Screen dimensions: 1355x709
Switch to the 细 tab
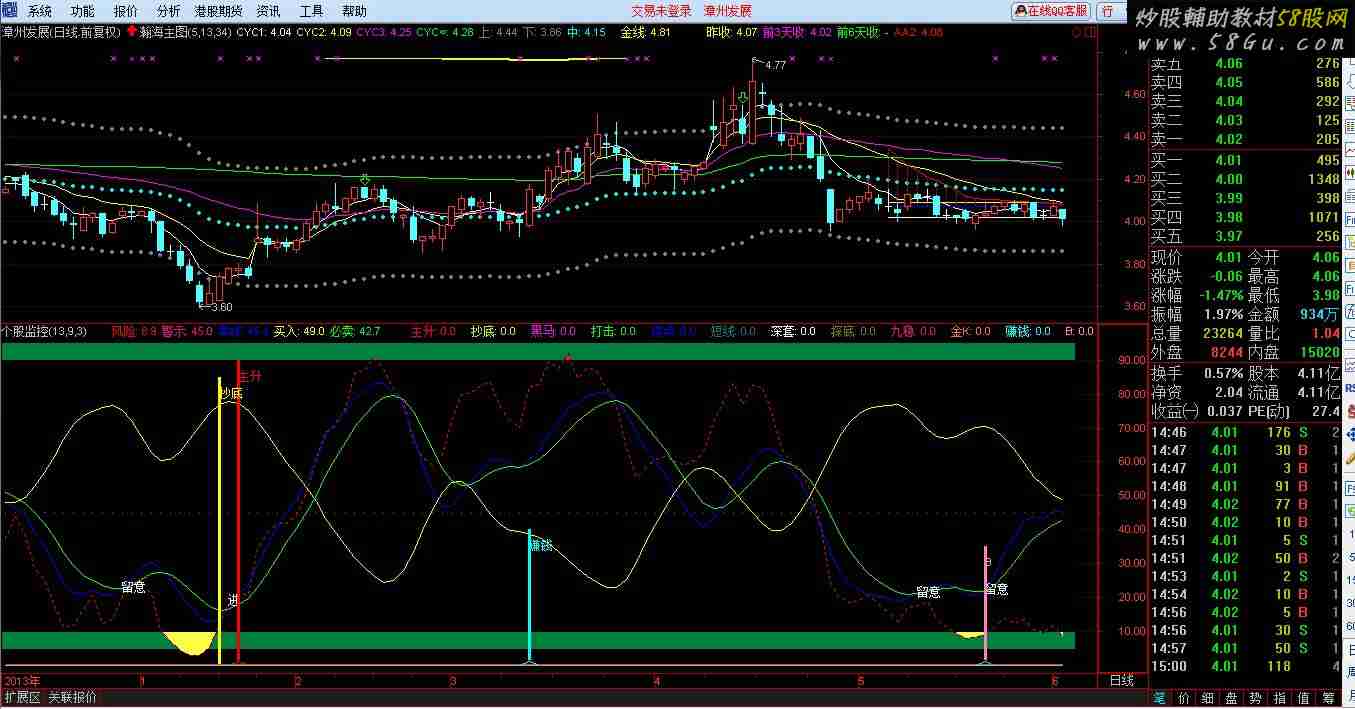(1207, 697)
